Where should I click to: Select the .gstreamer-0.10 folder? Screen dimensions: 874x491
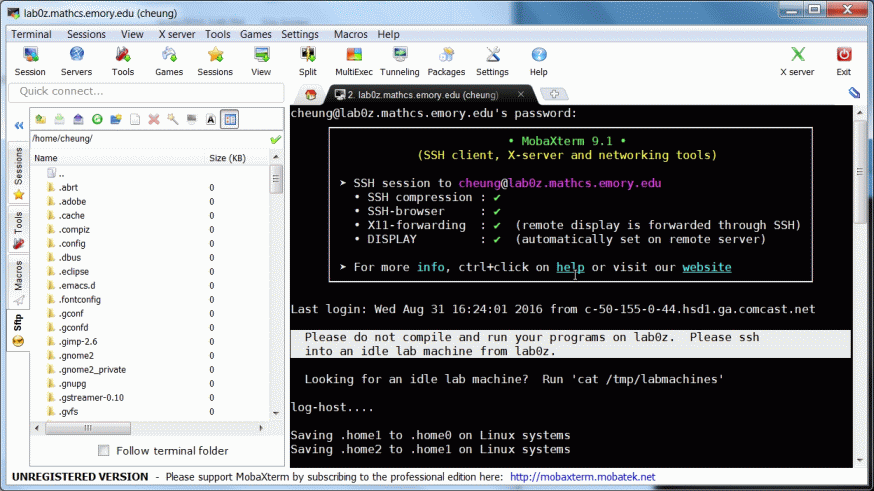[x=91, y=397]
